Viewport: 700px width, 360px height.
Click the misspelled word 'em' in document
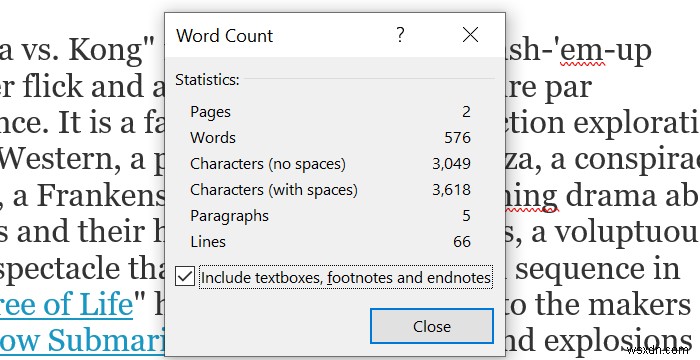click(583, 51)
